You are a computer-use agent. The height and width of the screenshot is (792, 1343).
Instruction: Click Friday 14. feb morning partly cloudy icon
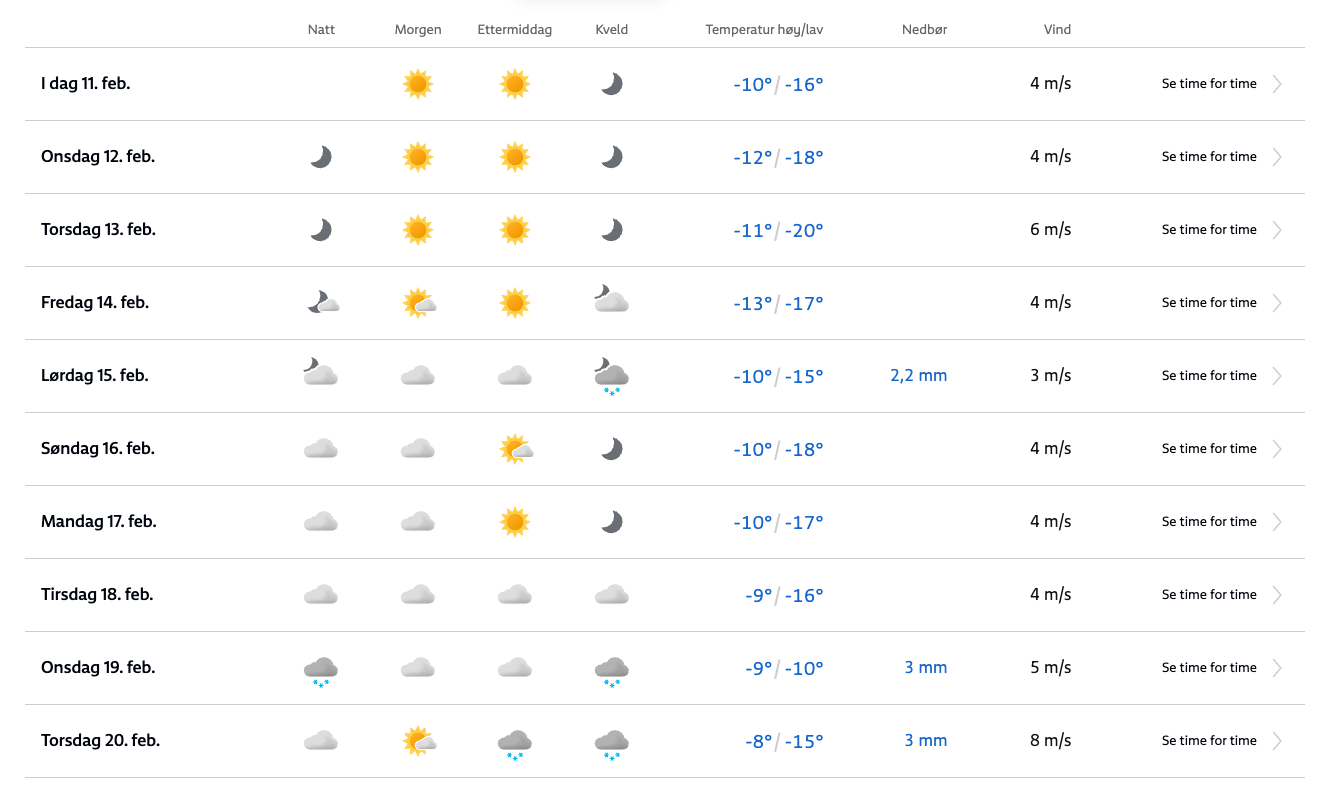[x=418, y=303]
